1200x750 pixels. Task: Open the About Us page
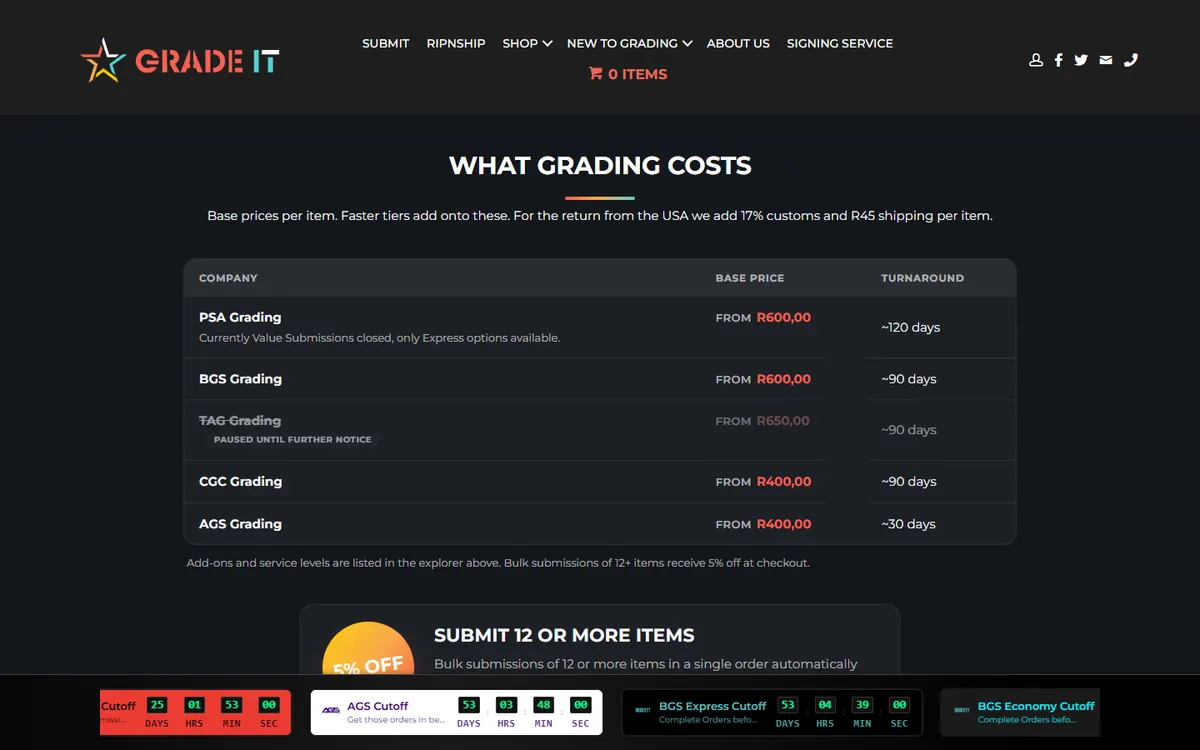(x=738, y=44)
